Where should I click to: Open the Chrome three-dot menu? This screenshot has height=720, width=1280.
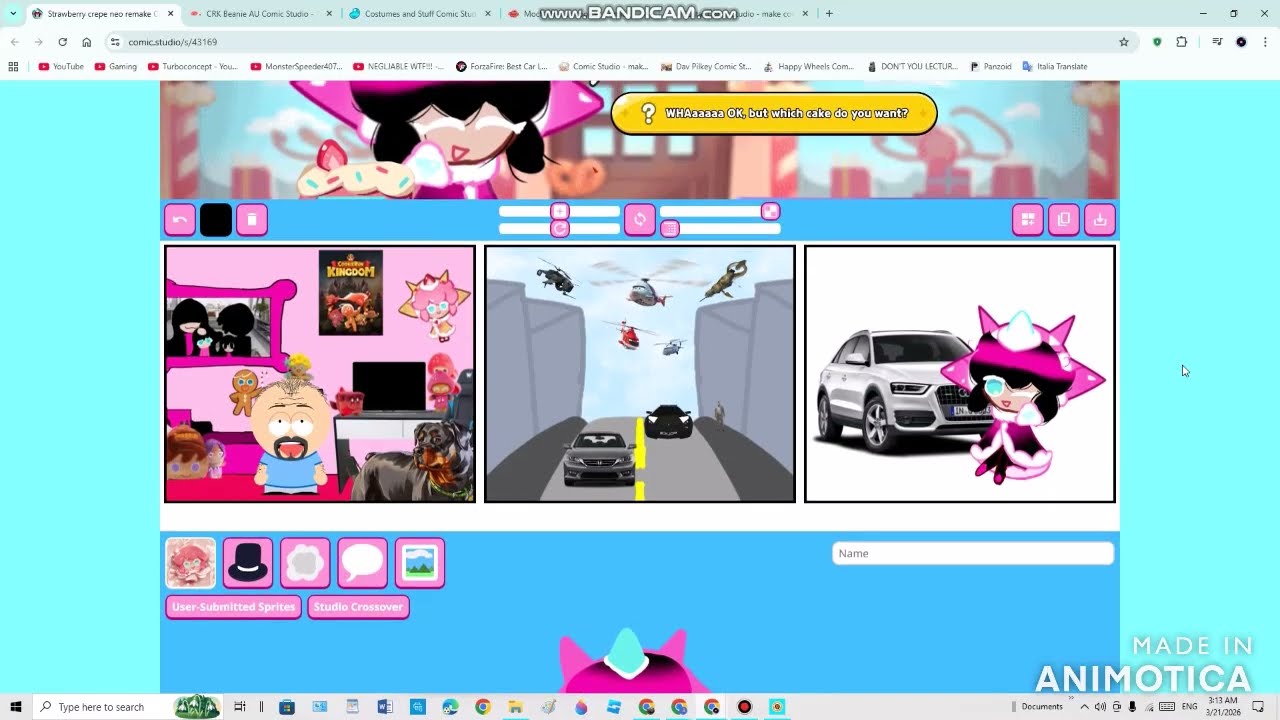tap(1265, 42)
